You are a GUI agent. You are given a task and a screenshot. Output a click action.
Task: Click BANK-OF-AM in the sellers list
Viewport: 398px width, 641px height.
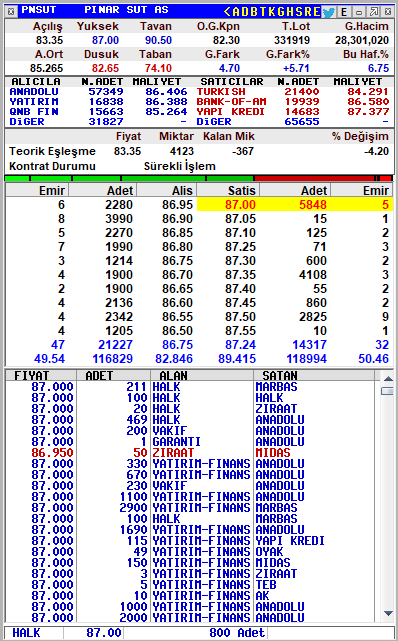pos(231,101)
